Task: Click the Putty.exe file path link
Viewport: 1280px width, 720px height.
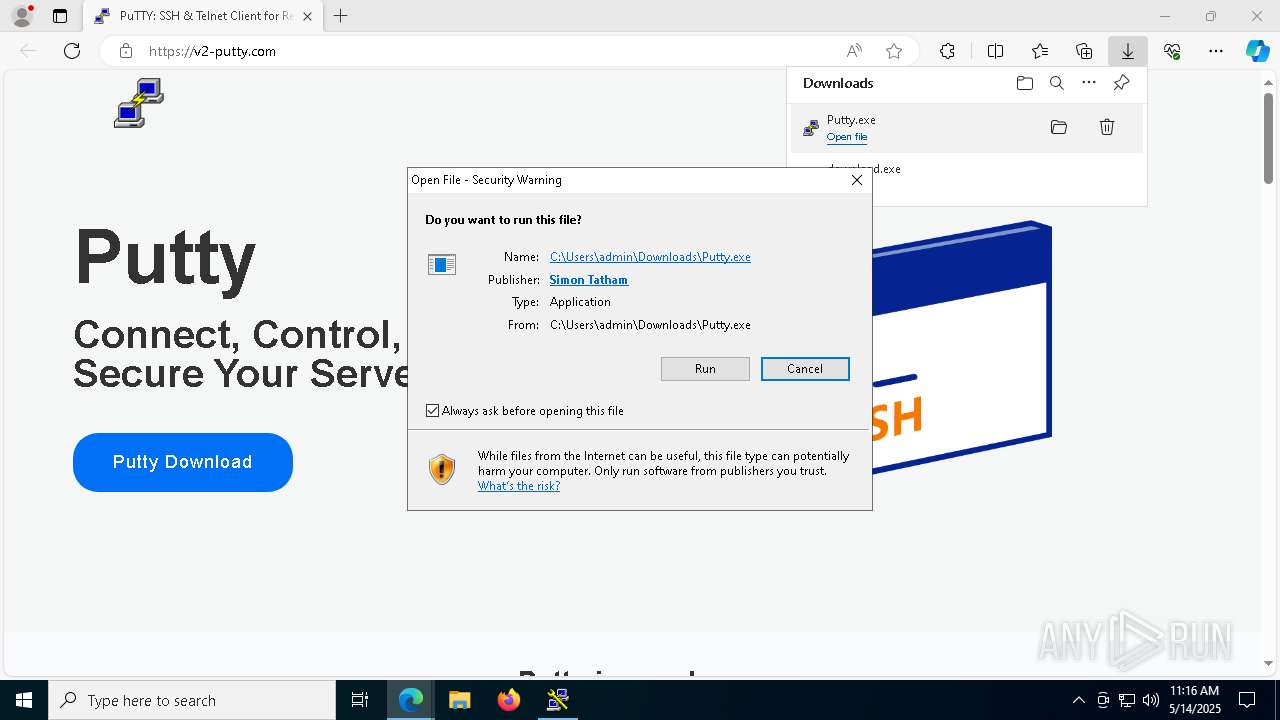Action: [650, 257]
